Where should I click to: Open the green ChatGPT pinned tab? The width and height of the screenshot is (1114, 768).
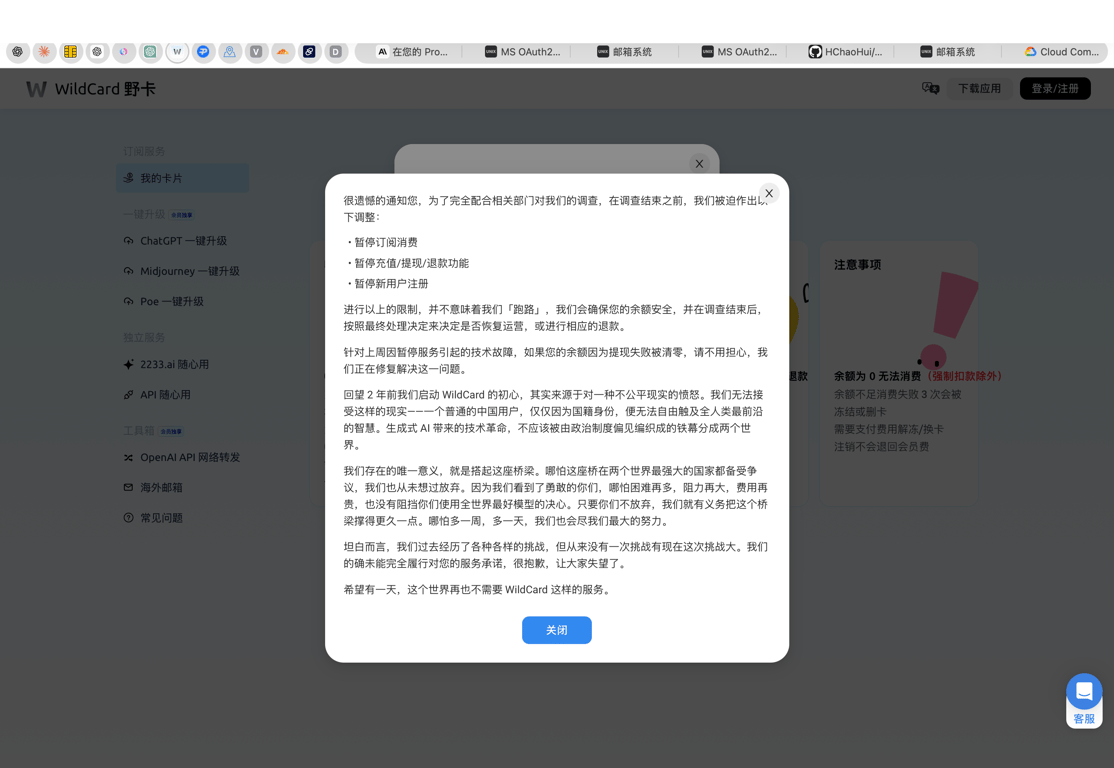tap(150, 52)
